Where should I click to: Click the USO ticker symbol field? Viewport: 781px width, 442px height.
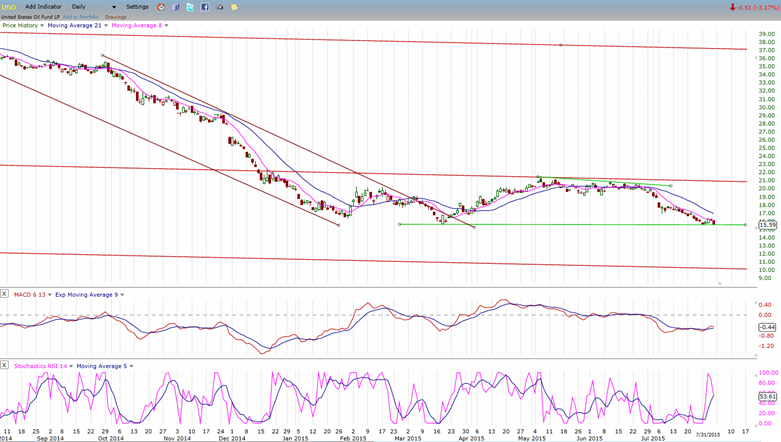tap(9, 7)
